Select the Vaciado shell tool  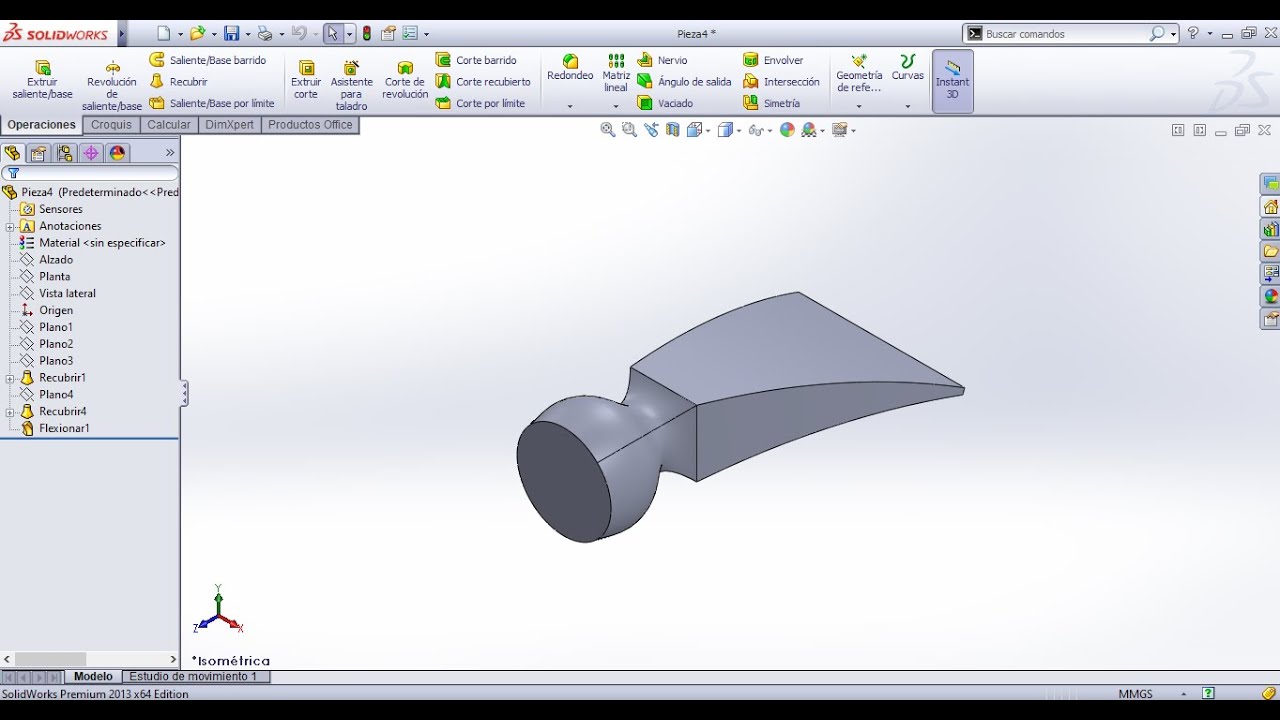tap(665, 103)
